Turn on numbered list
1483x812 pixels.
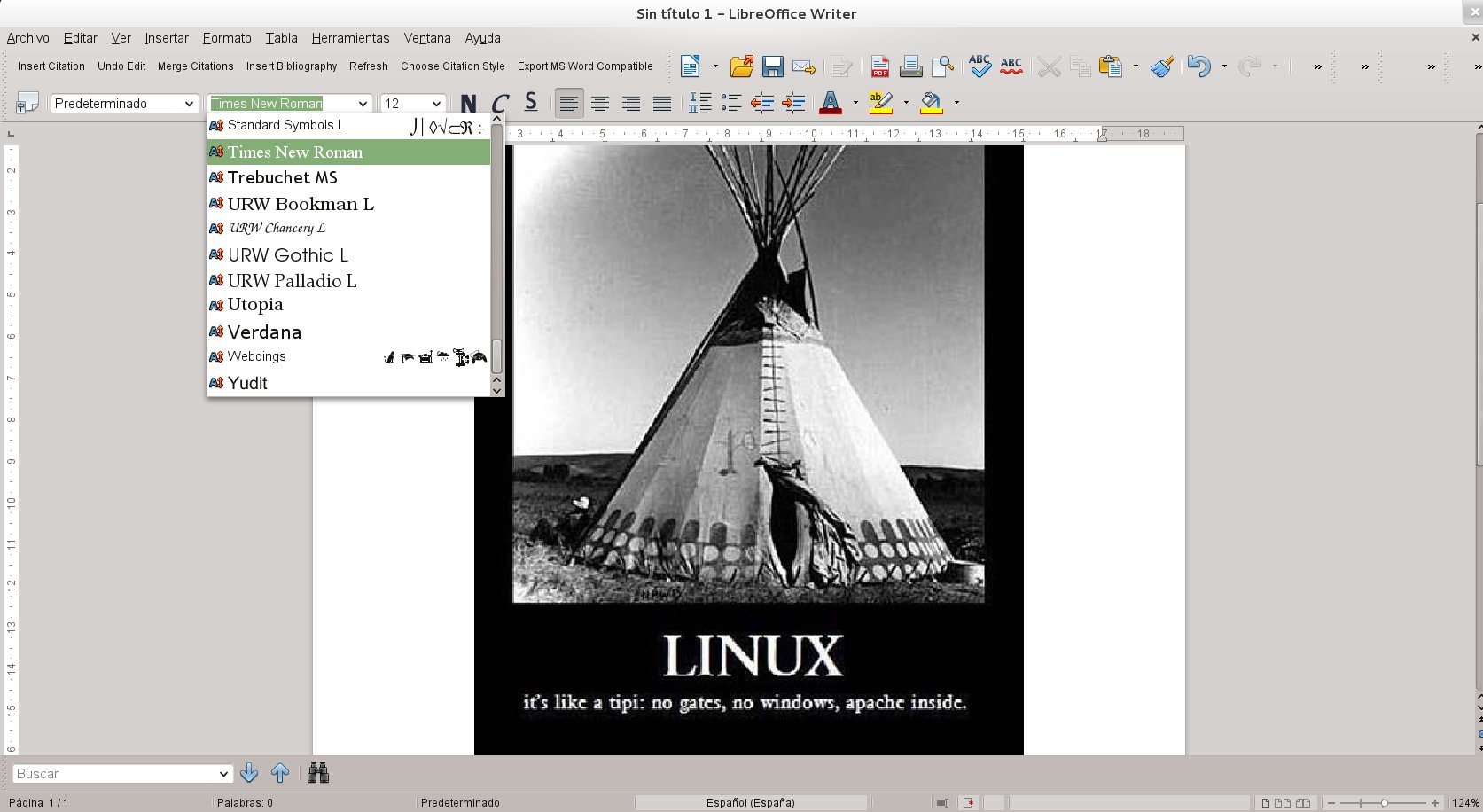tap(700, 104)
